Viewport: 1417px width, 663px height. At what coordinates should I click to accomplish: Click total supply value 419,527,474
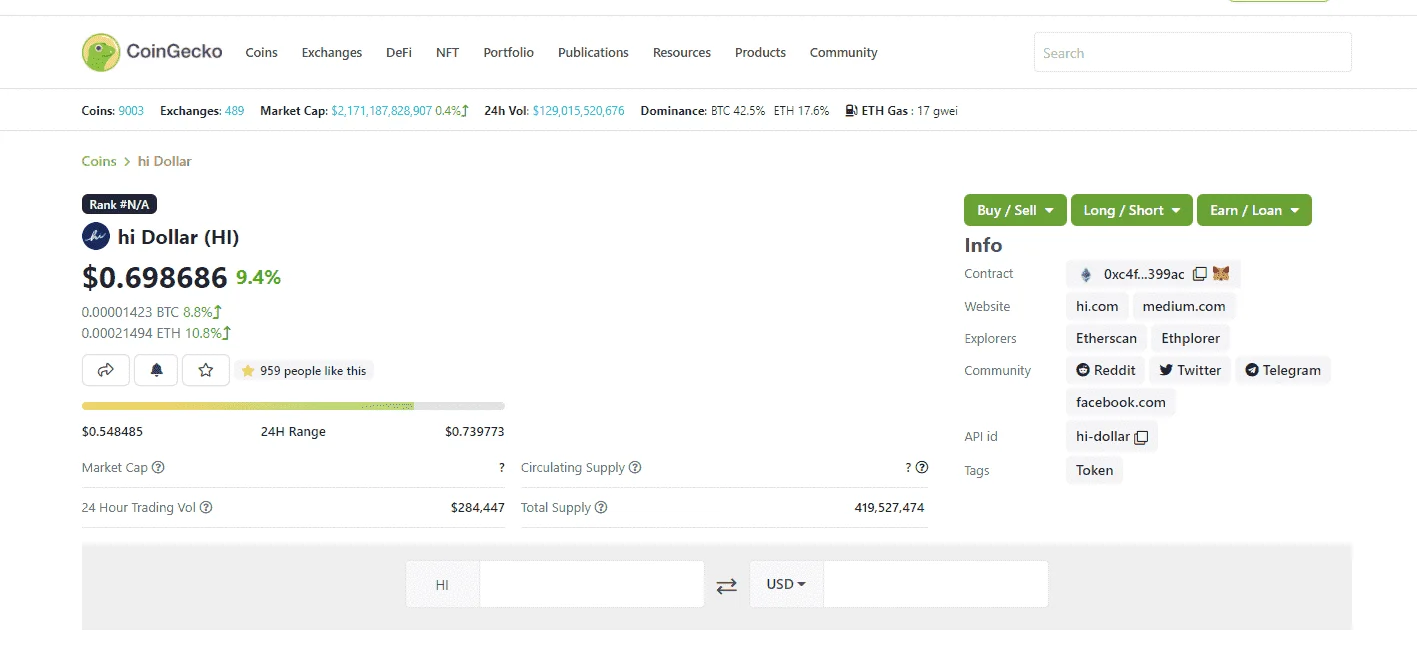coord(889,508)
